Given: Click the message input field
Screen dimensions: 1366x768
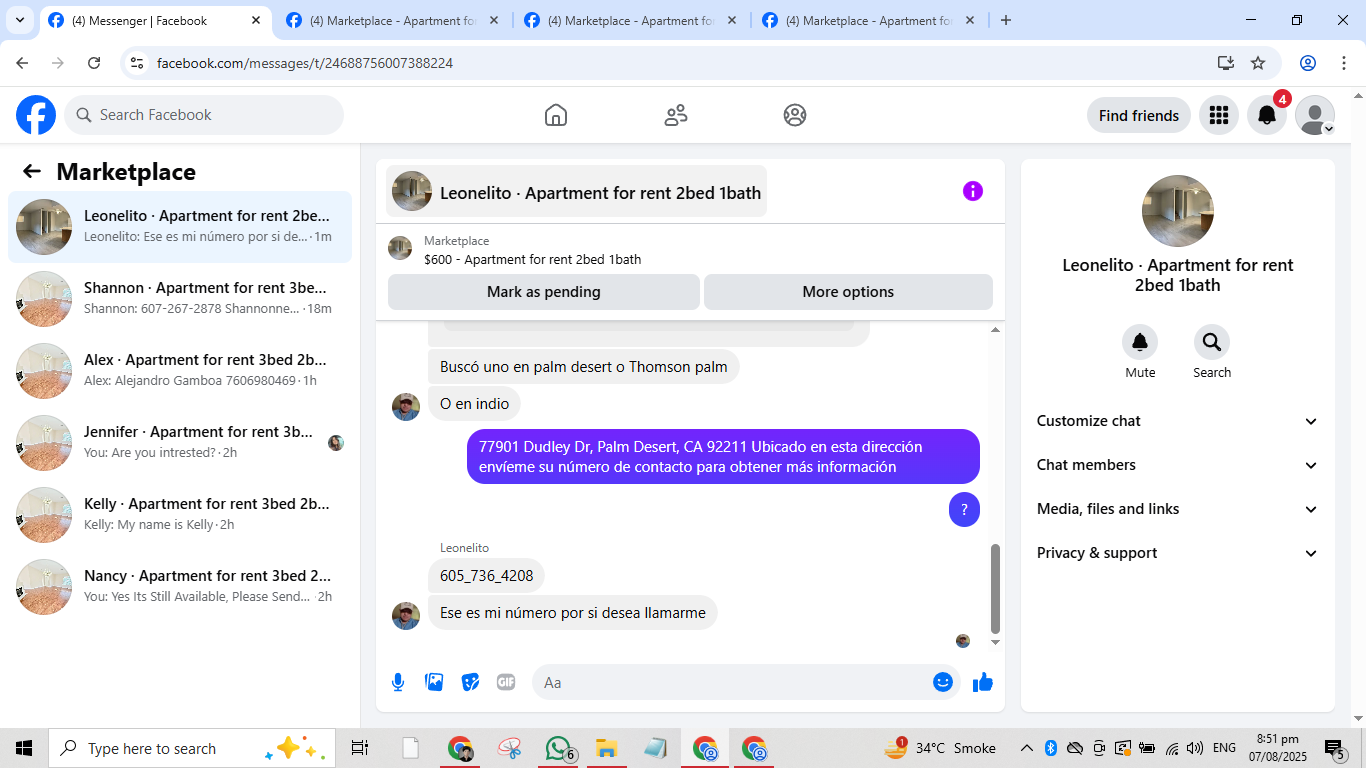Looking at the screenshot, I should pos(735,682).
